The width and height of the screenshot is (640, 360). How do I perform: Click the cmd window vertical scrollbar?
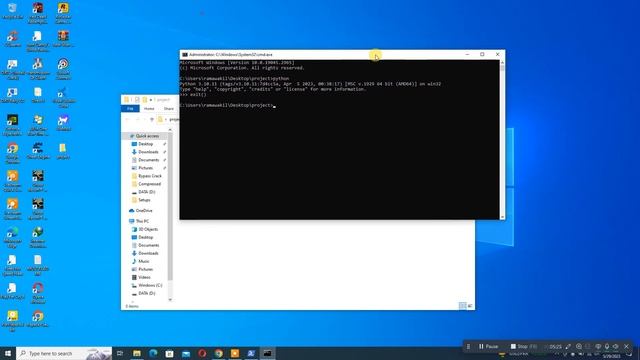[502, 139]
